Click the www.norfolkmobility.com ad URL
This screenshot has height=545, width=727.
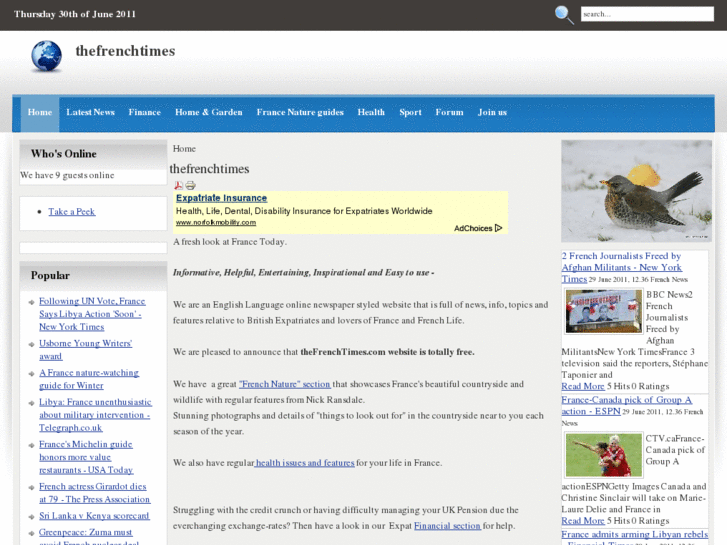(x=216, y=223)
